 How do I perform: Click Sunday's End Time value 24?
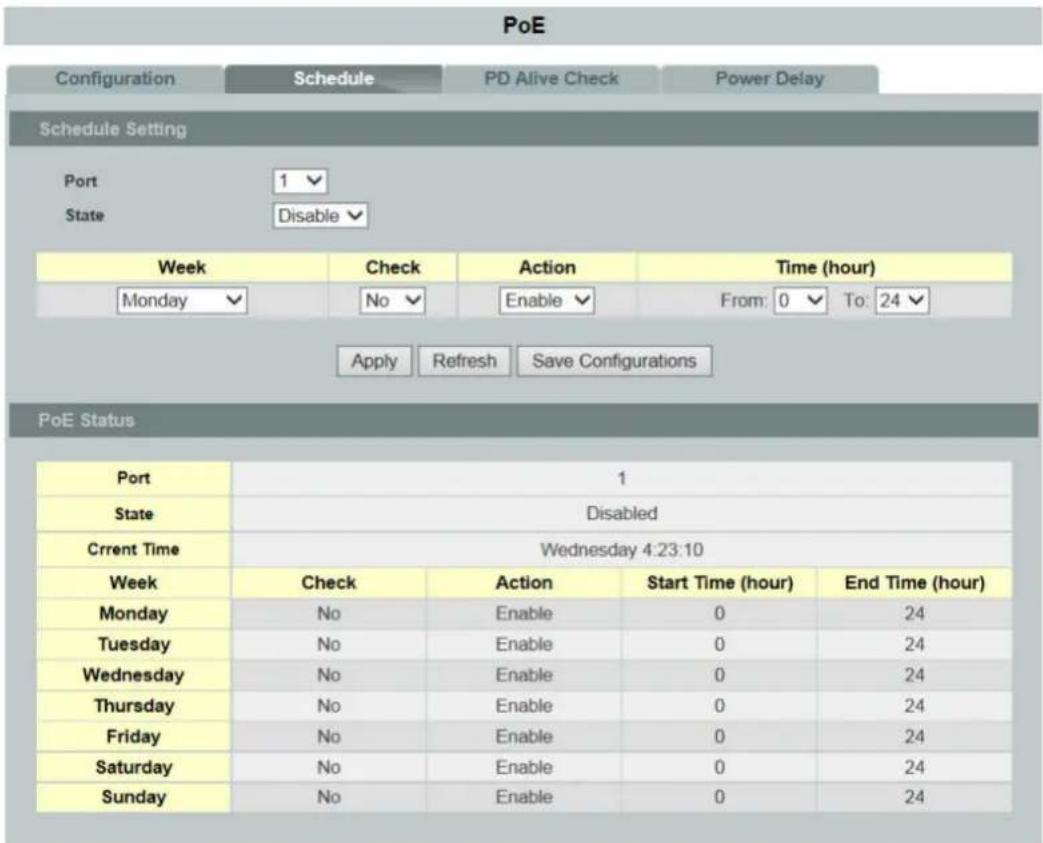coord(915,797)
